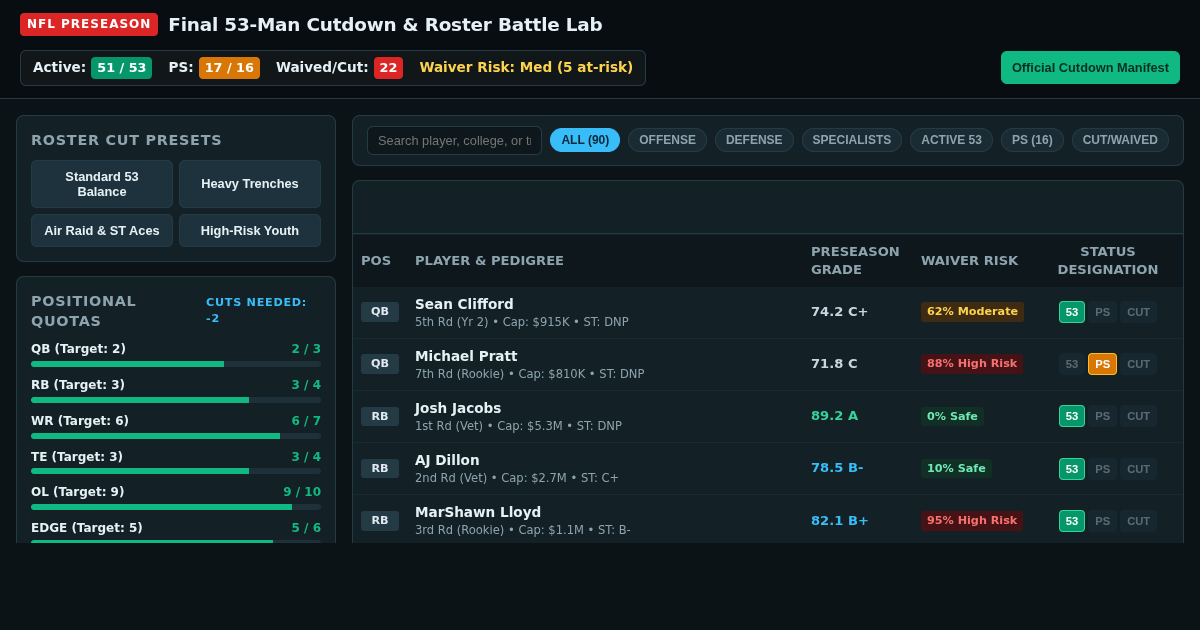Image resolution: width=1200 pixels, height=630 pixels.
Task: Apply the Heavy Trenches preset
Action: click(250, 184)
